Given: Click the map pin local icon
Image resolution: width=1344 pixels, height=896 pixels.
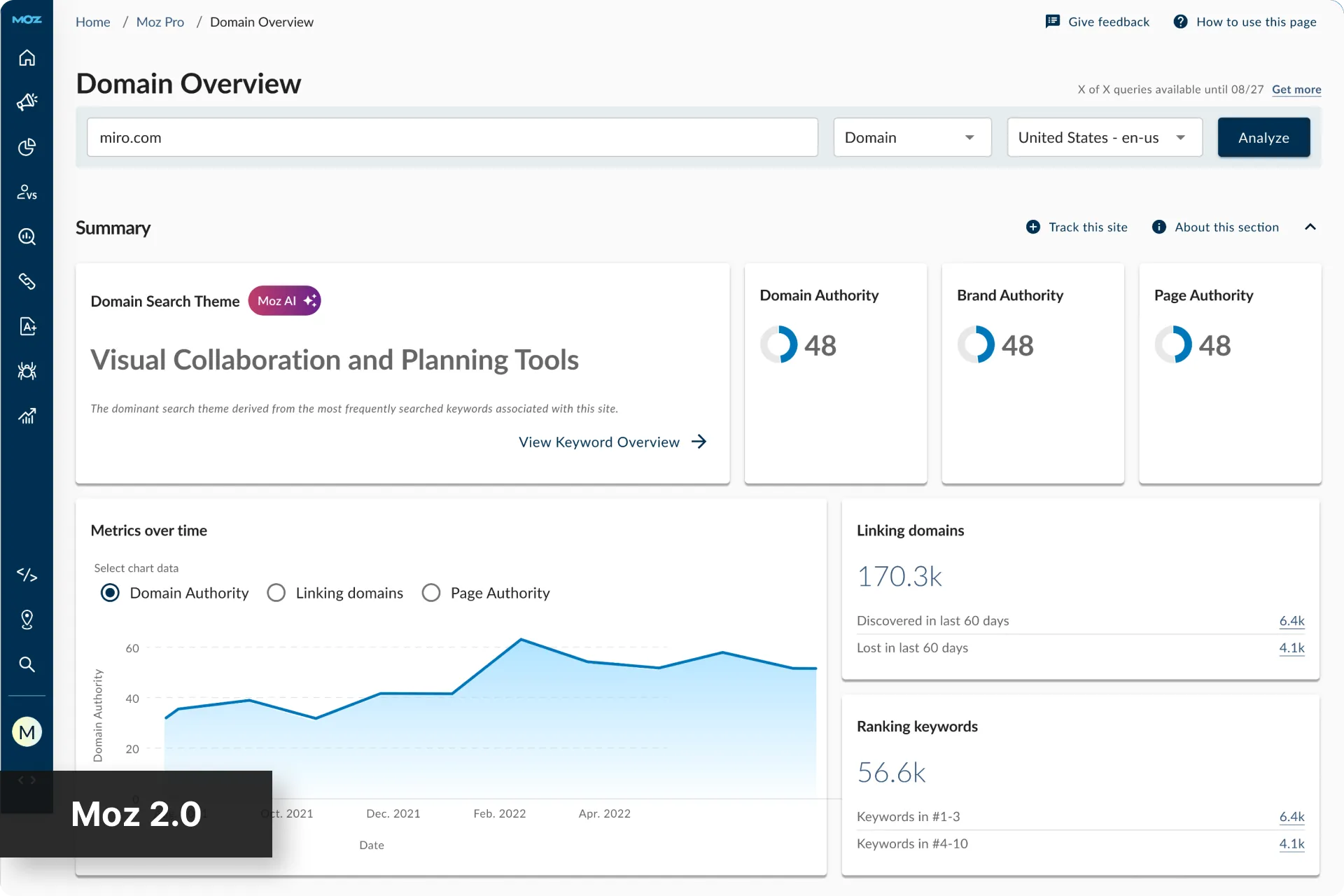Looking at the screenshot, I should click(x=27, y=619).
